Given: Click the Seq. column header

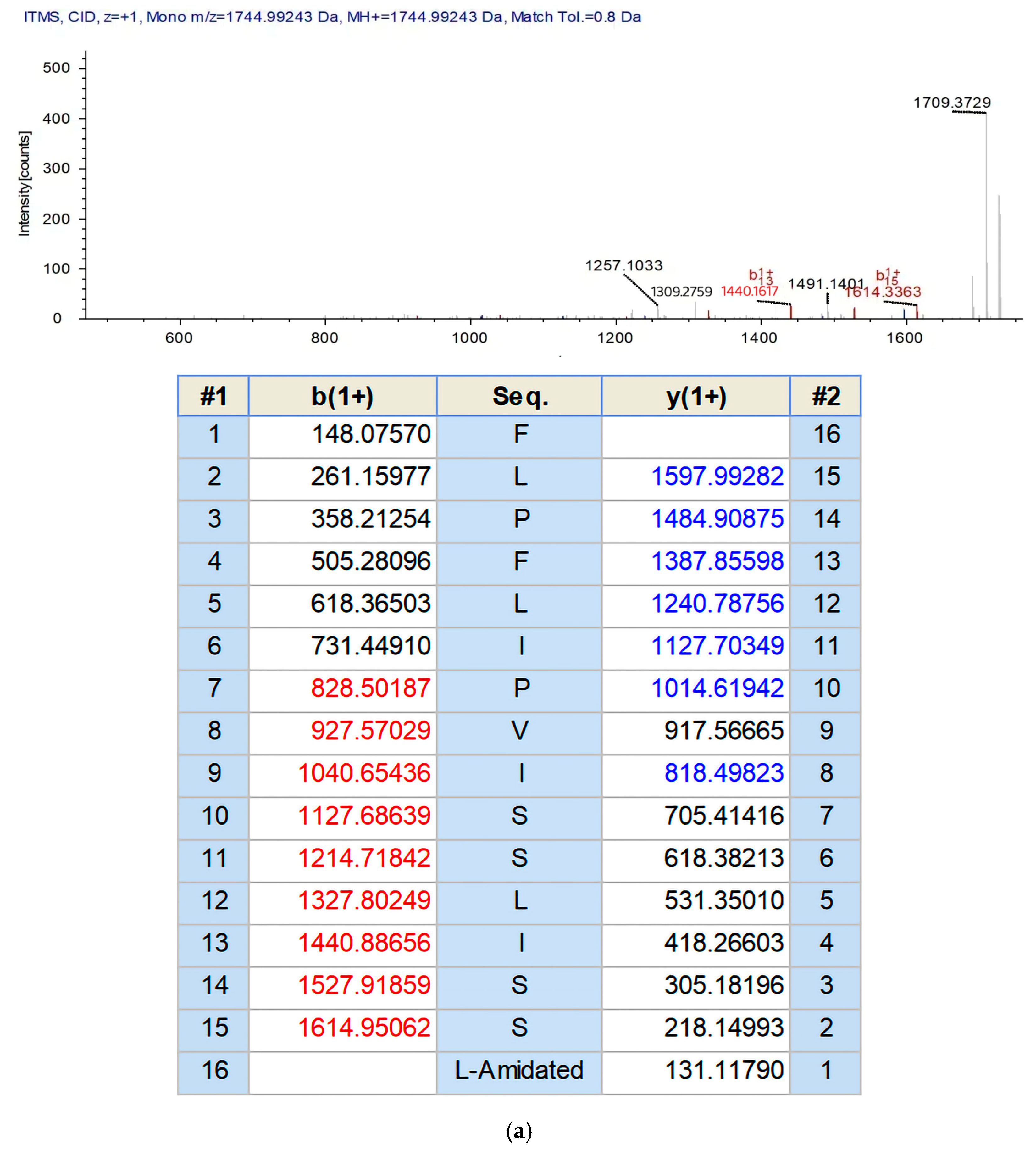Looking at the screenshot, I should [519, 396].
